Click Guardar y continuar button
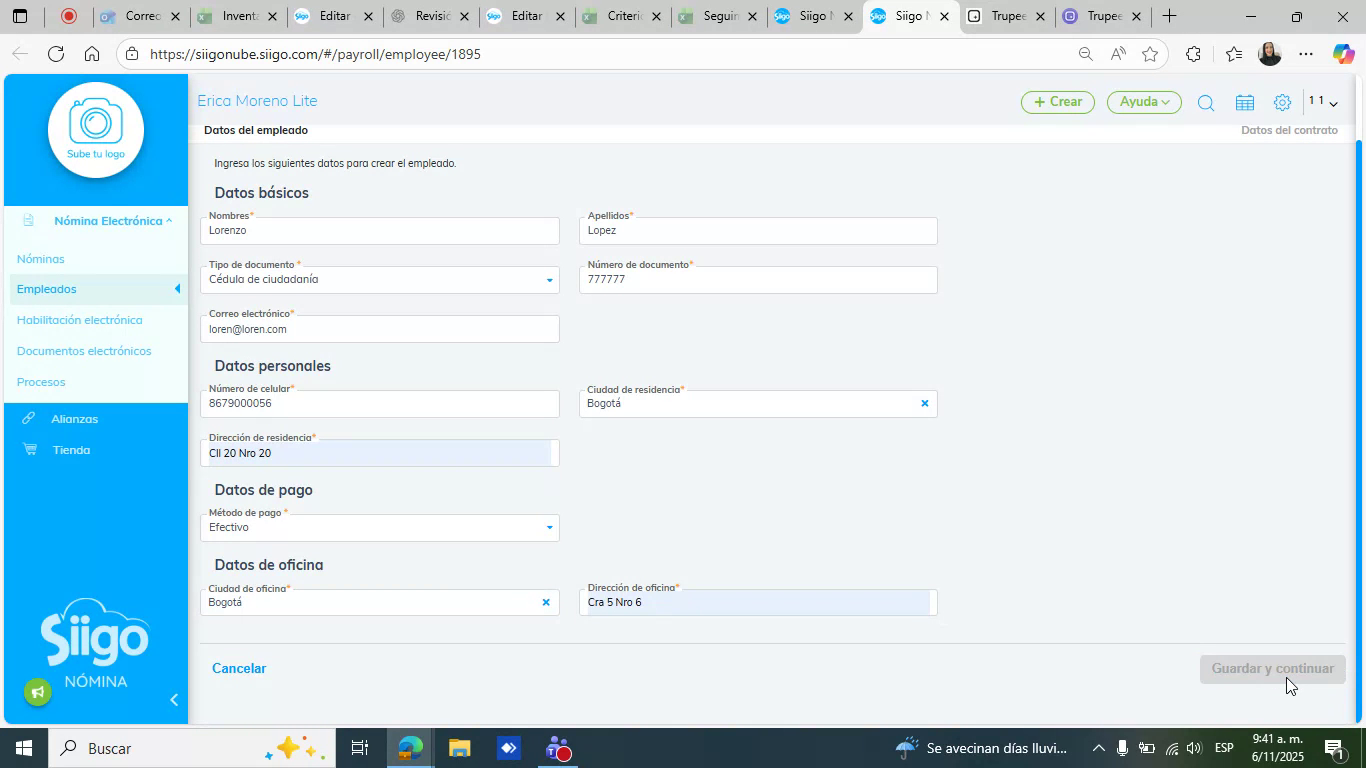This screenshot has width=1366, height=768. point(1273,669)
